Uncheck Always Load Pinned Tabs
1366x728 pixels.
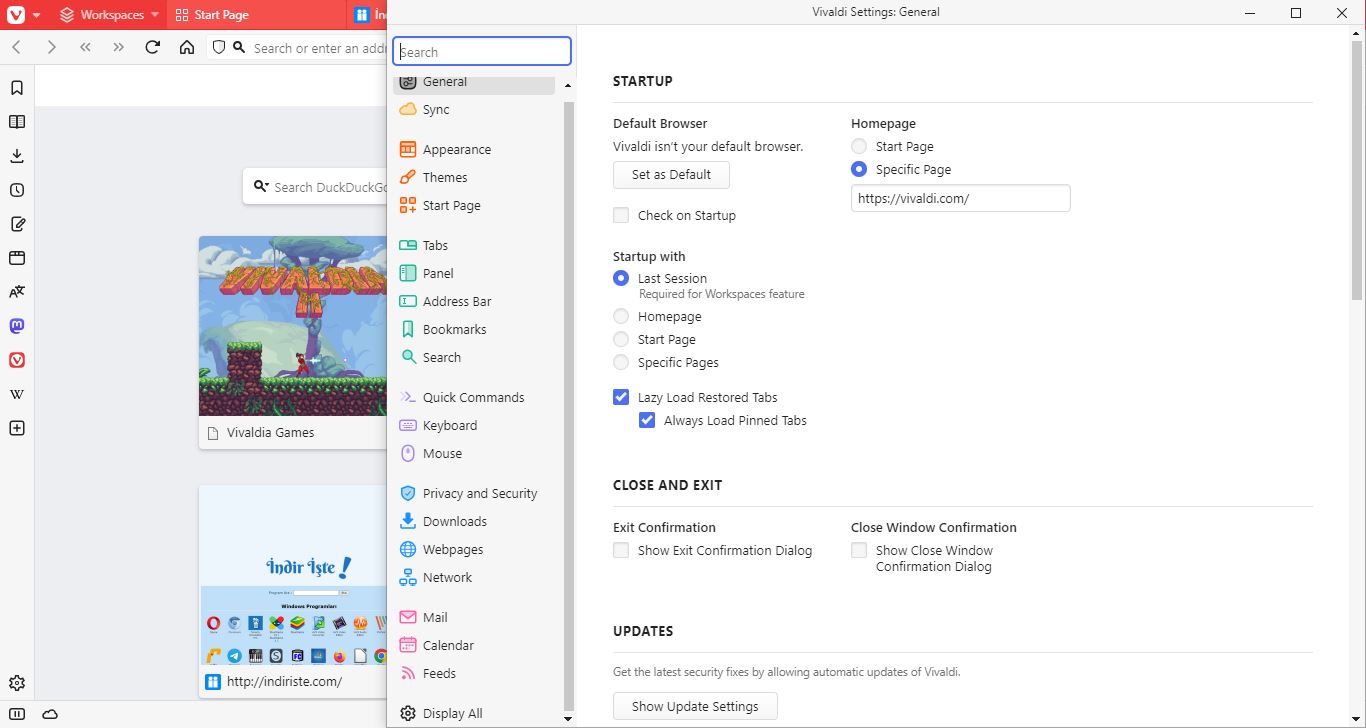tap(647, 420)
